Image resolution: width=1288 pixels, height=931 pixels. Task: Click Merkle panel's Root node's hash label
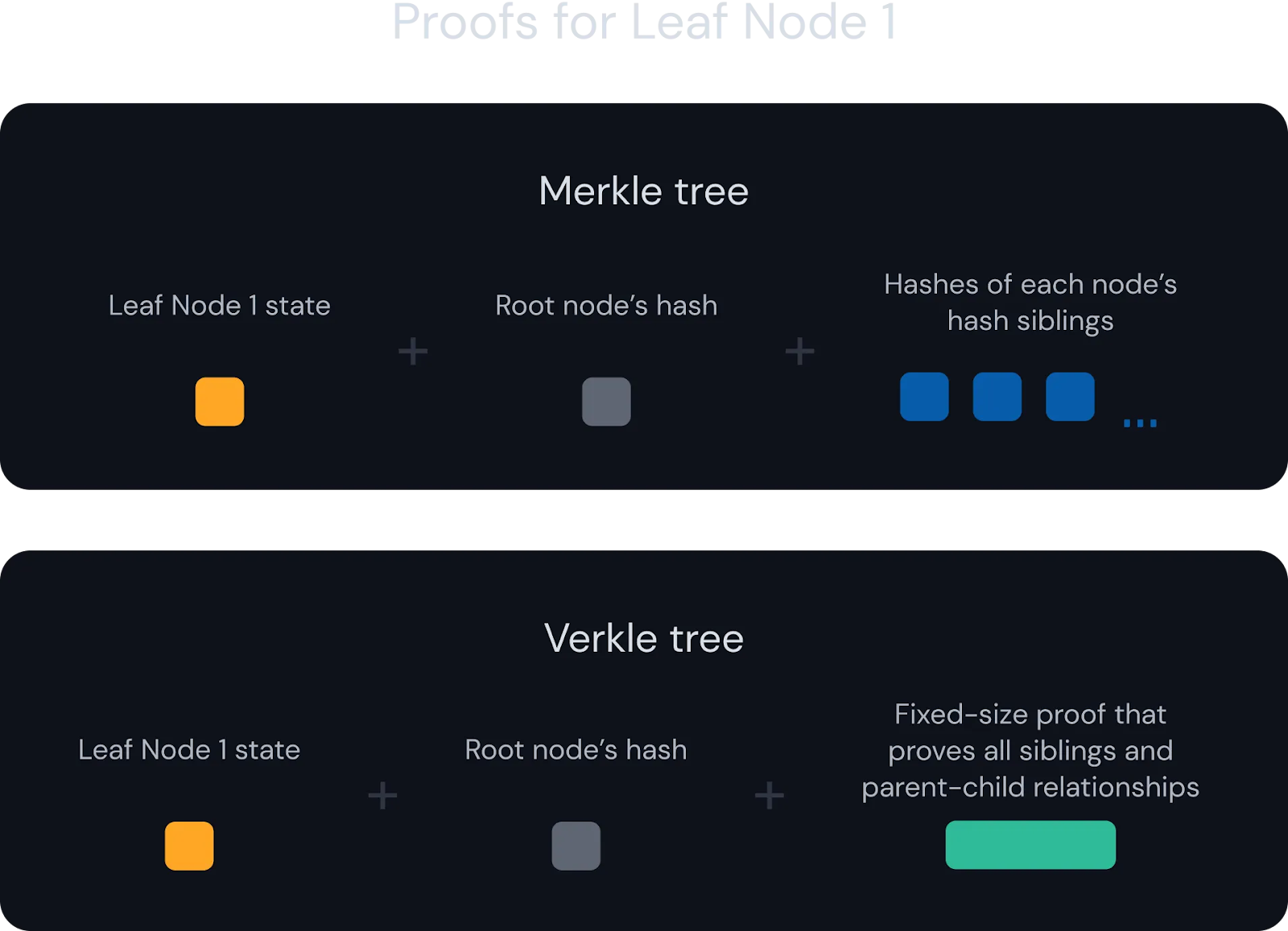(606, 306)
